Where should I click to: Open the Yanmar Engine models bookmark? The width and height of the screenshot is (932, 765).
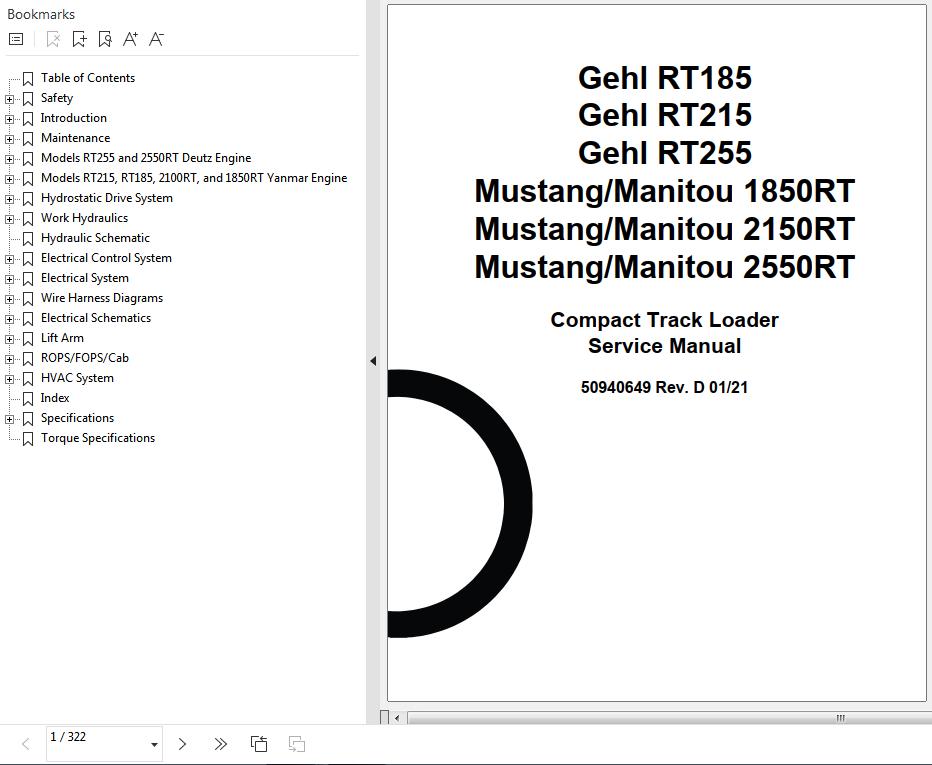pyautogui.click(x=194, y=178)
